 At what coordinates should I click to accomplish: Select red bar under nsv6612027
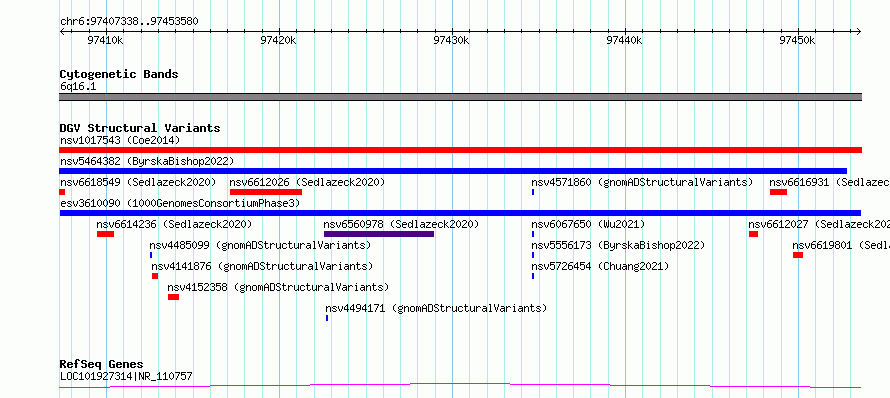pyautogui.click(x=753, y=234)
